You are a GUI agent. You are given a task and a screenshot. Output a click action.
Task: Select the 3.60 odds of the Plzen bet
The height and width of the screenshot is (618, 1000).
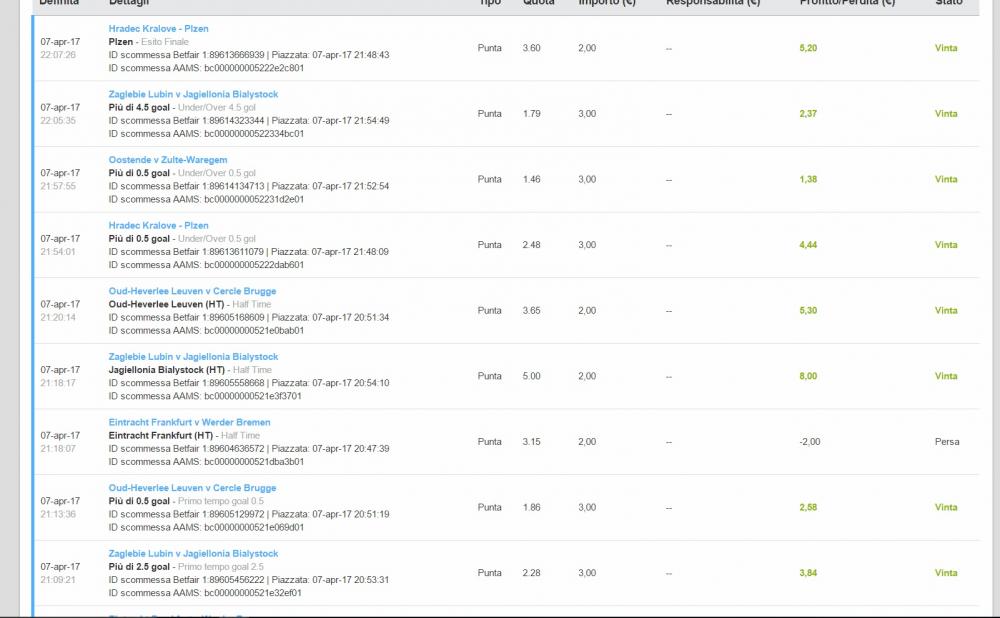tap(531, 48)
